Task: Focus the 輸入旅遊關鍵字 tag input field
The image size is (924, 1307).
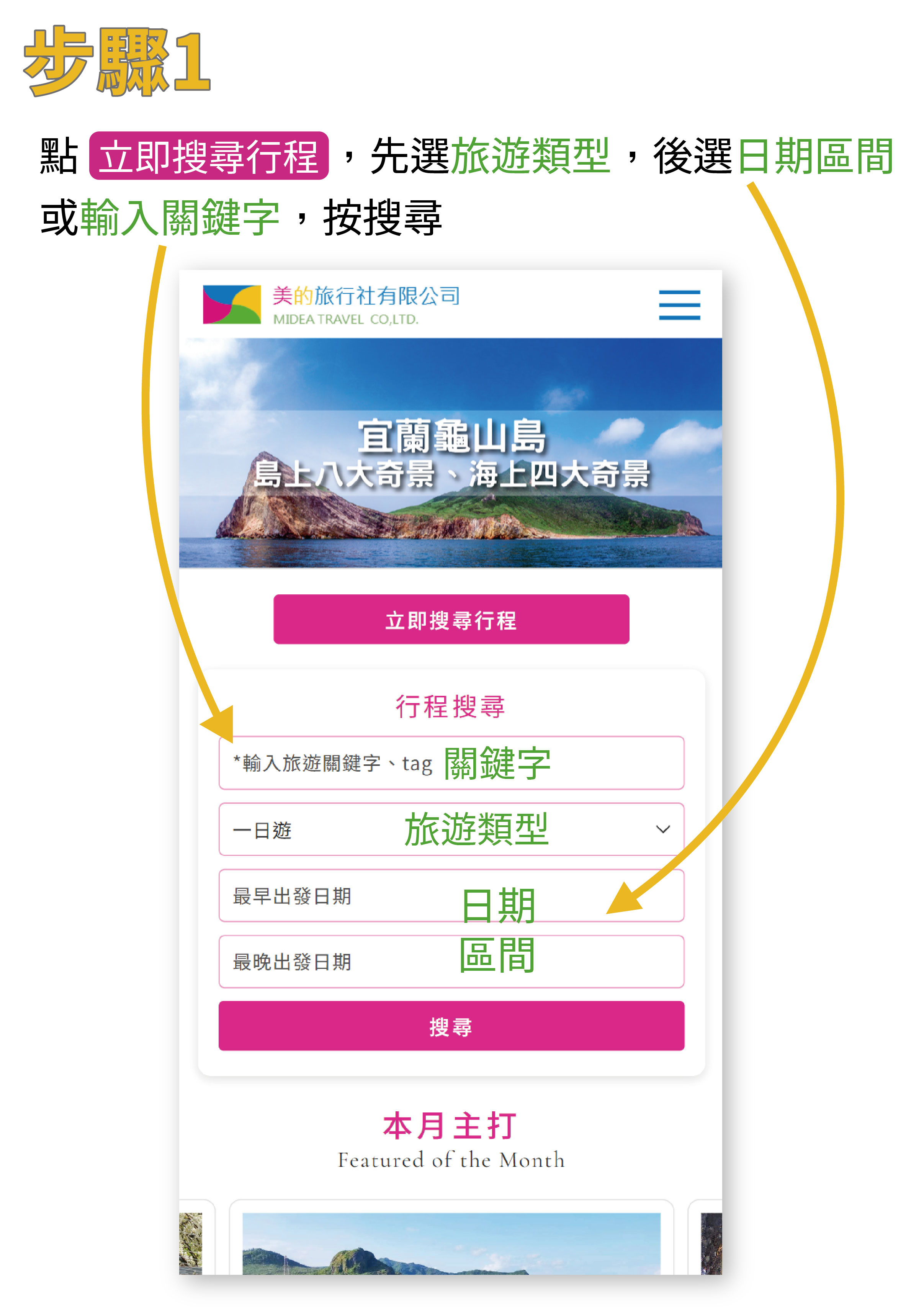Action: [x=451, y=763]
